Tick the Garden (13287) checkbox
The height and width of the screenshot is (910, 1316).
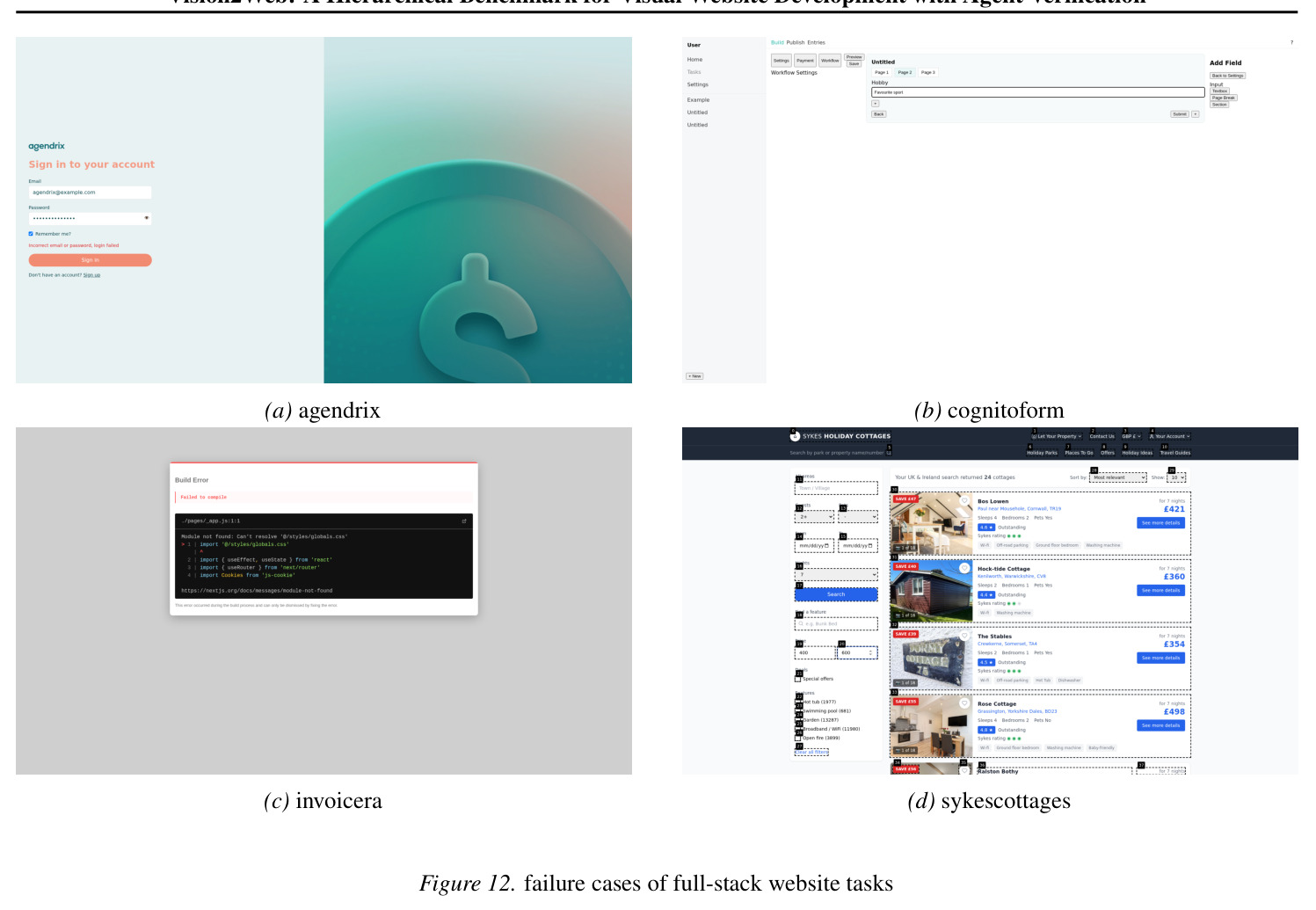coord(798,720)
